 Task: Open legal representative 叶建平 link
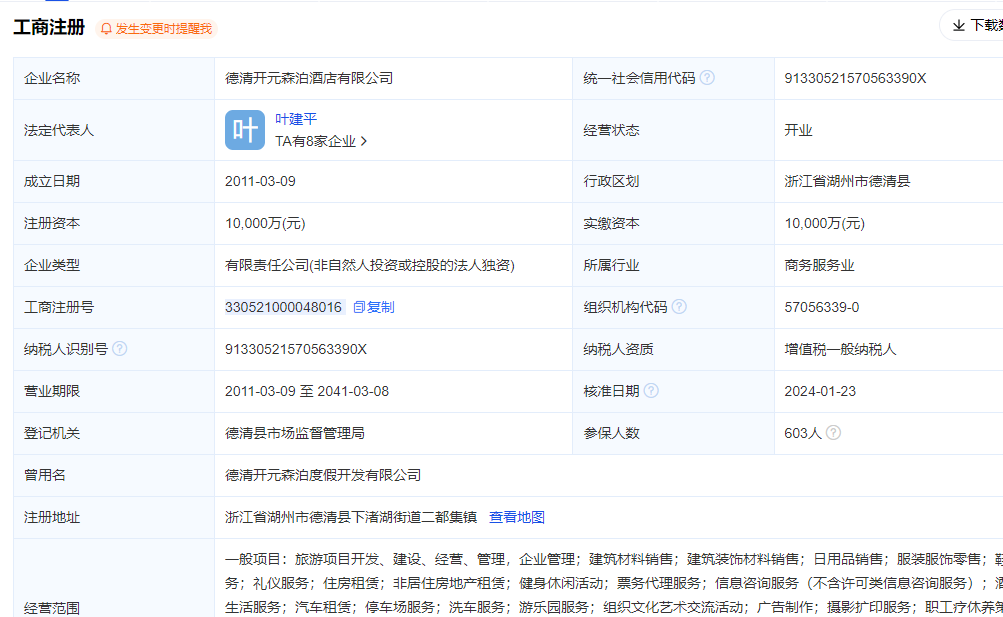296,119
